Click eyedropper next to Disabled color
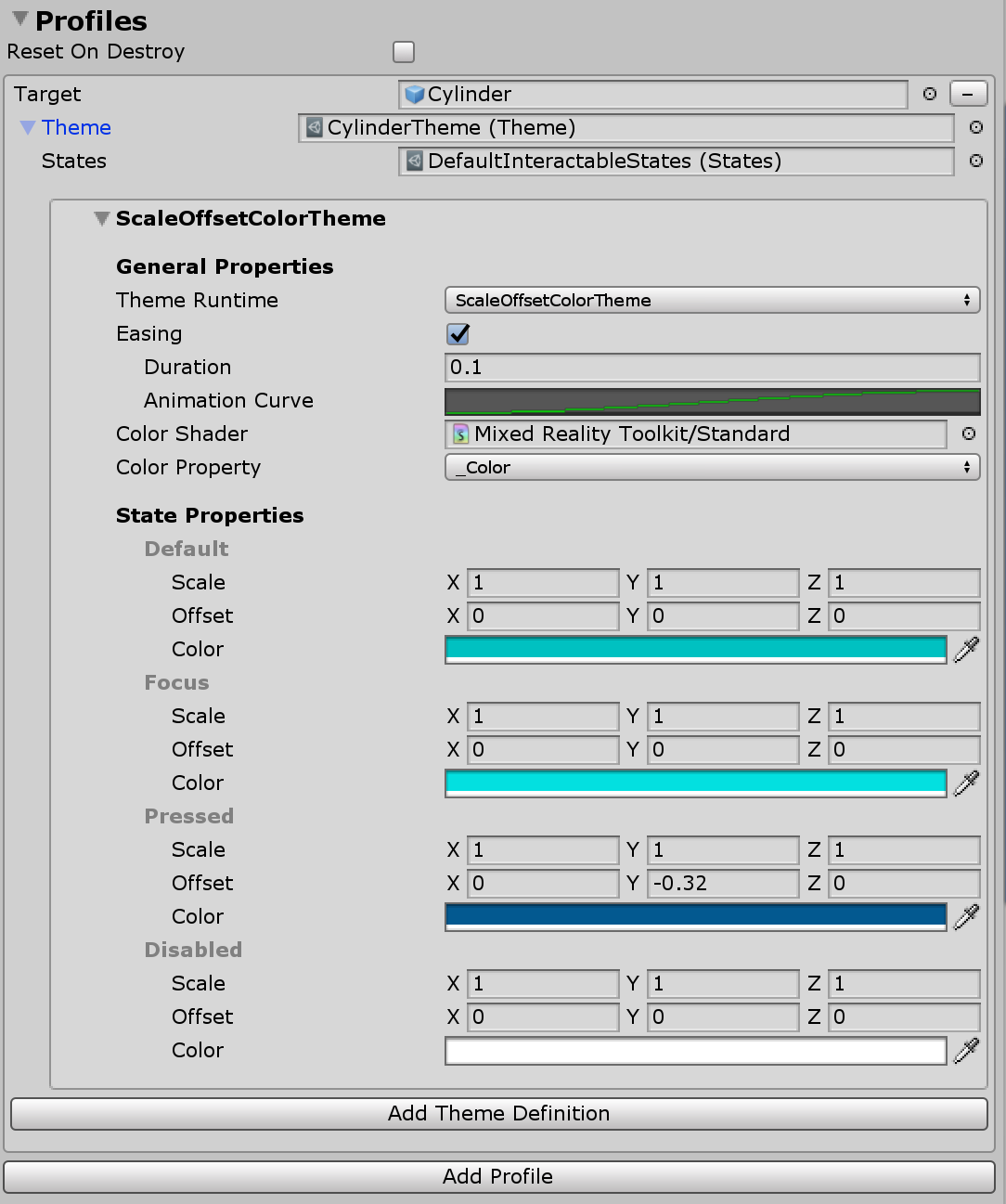 pos(967,1050)
